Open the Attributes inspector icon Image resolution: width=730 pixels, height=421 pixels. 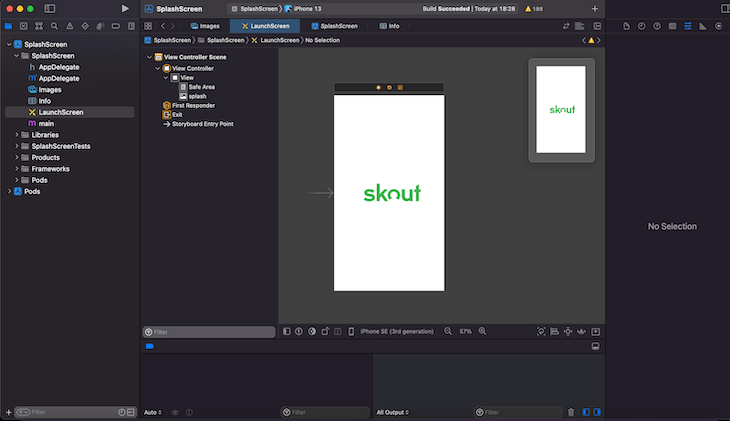[x=688, y=26]
